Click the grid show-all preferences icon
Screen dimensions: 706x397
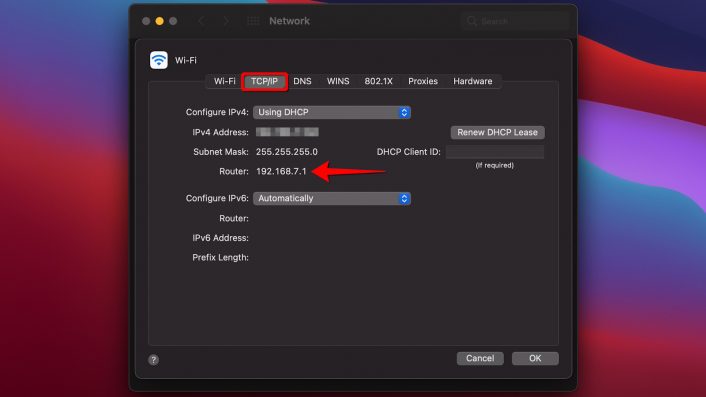click(x=253, y=21)
